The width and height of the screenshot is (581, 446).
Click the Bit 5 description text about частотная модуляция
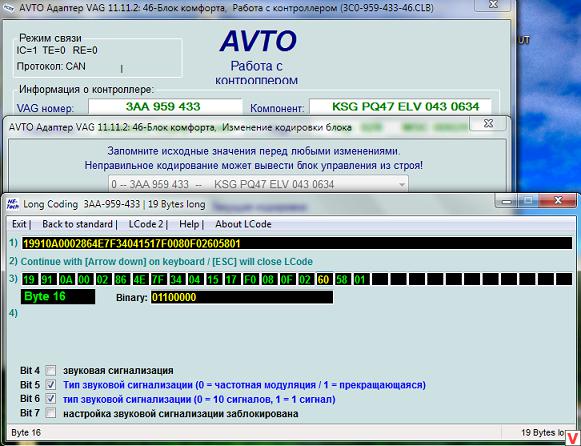pyautogui.click(x=244, y=385)
